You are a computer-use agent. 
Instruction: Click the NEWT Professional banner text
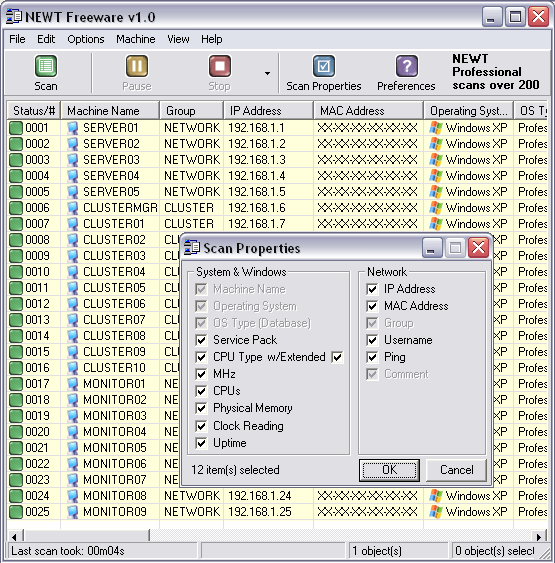click(x=496, y=72)
